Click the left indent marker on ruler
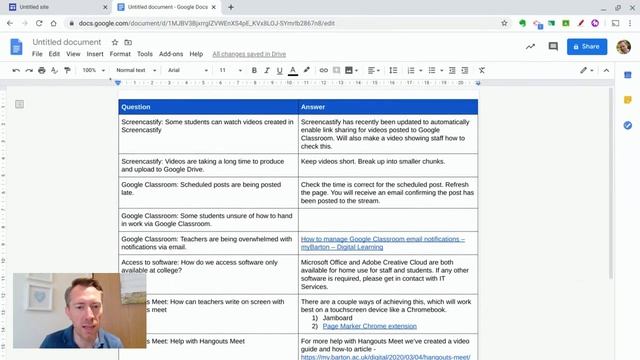Viewport: 640px width, 360px height. pos(118,83)
